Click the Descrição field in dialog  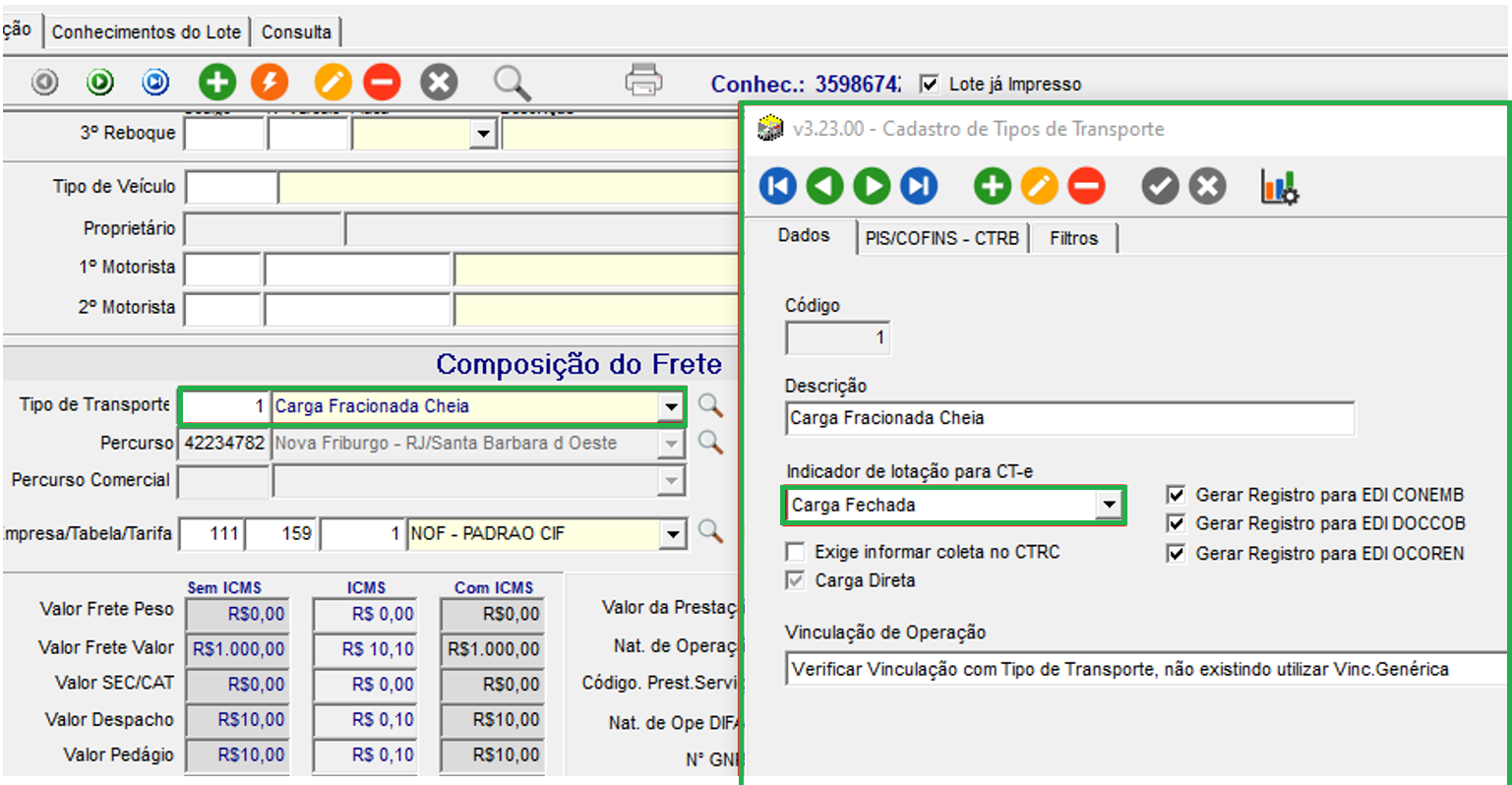pyautogui.click(x=1070, y=418)
